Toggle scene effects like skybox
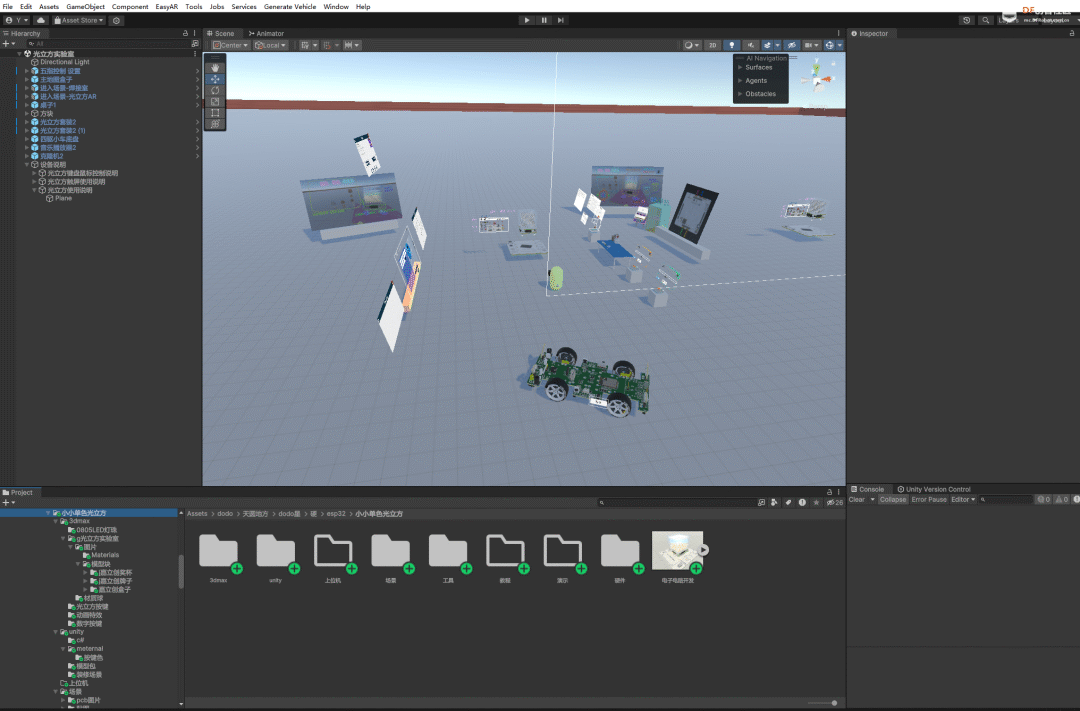 pos(767,45)
